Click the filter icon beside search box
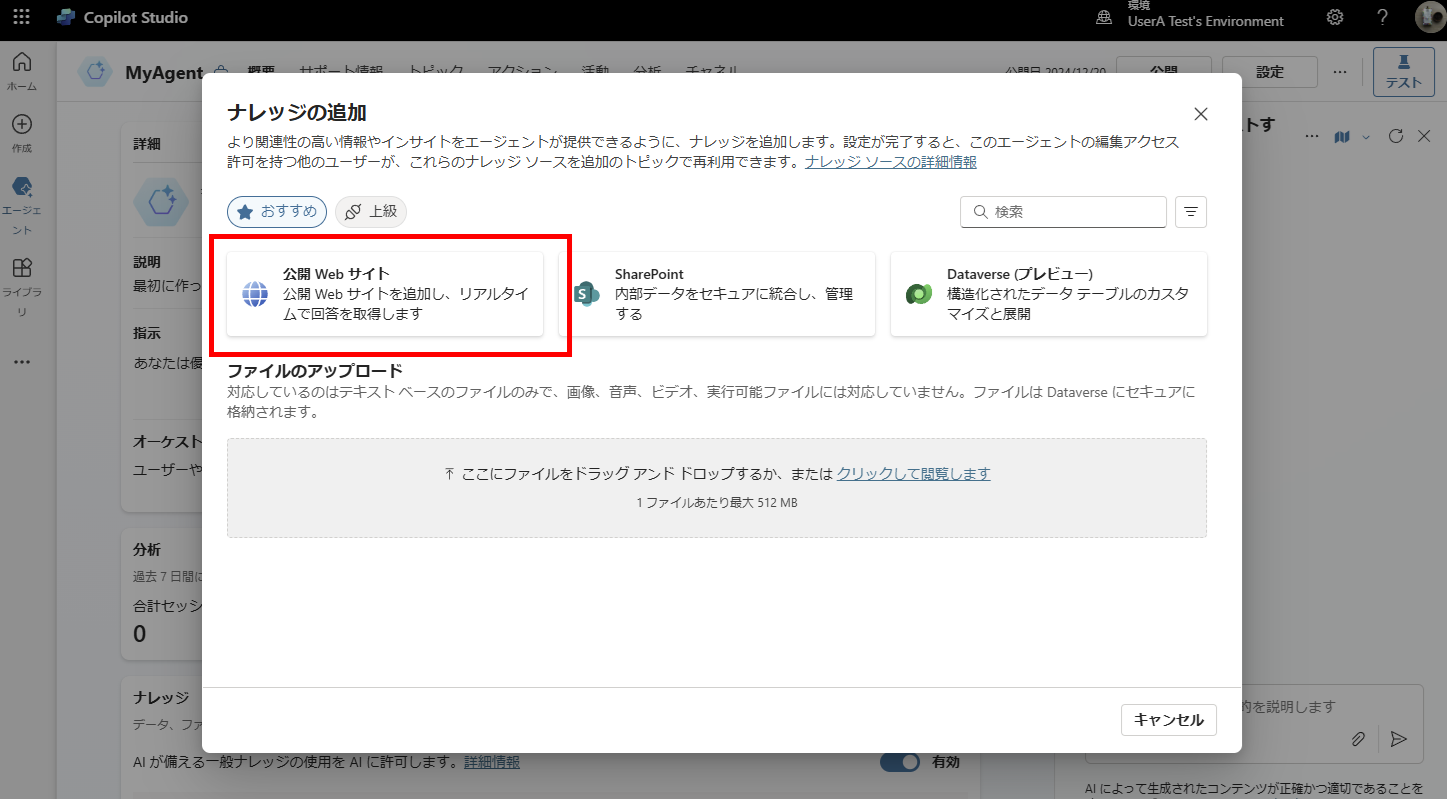 1191,212
